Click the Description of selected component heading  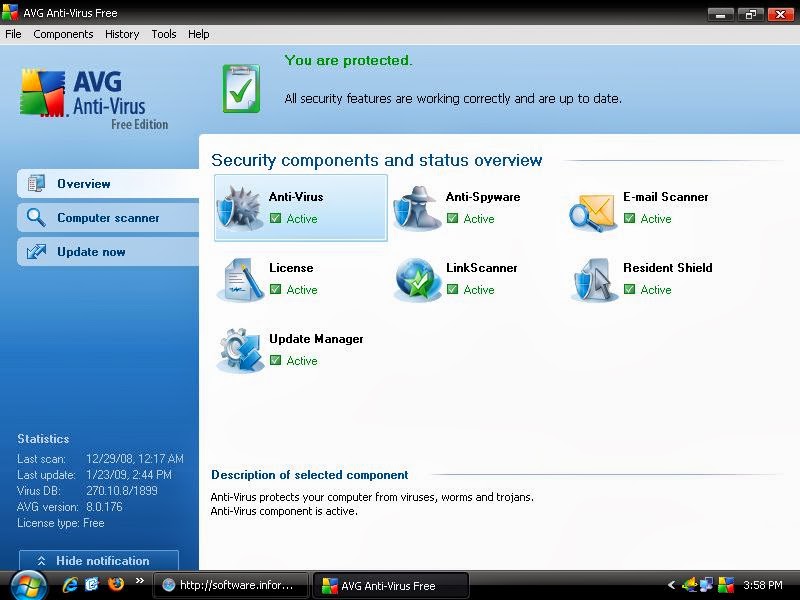pos(310,475)
